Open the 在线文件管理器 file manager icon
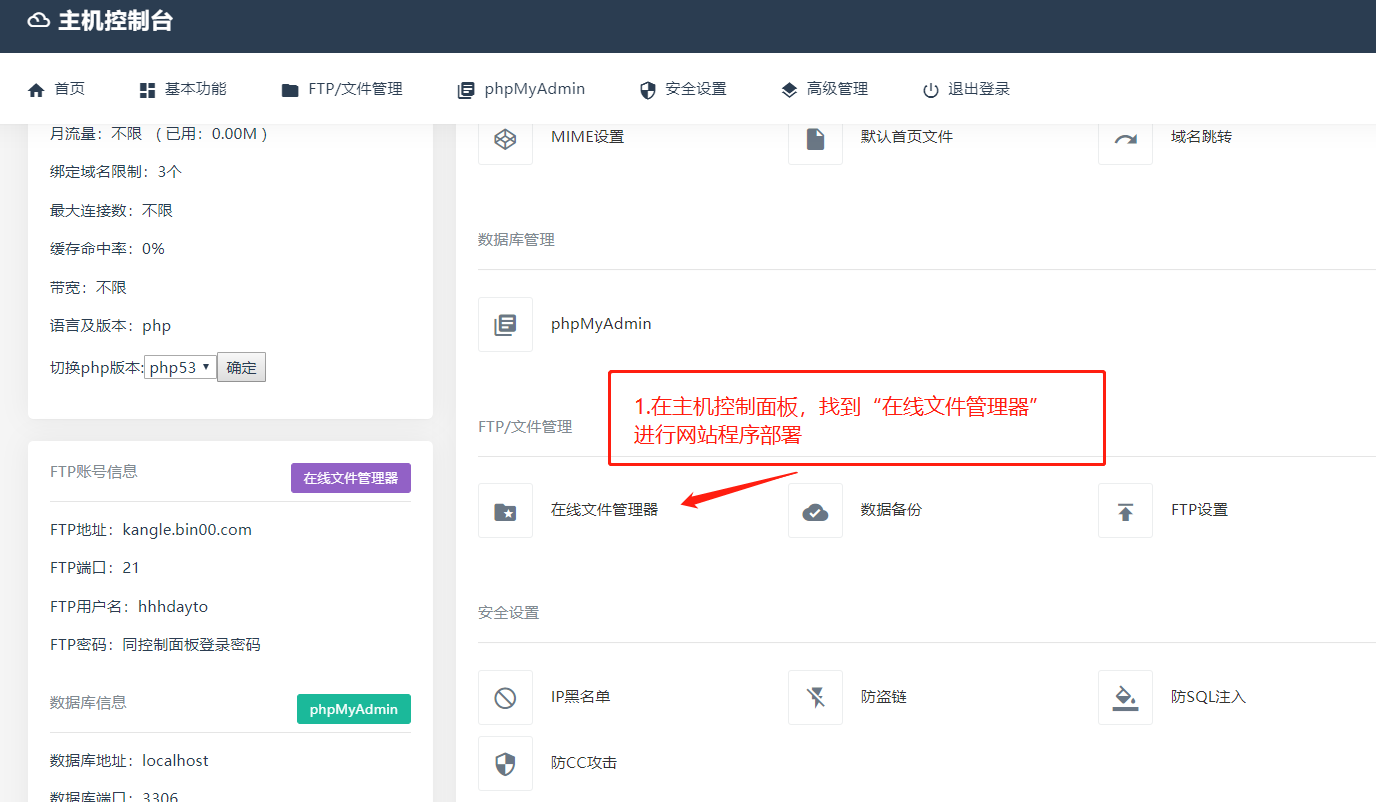The height and width of the screenshot is (802, 1376). (505, 510)
